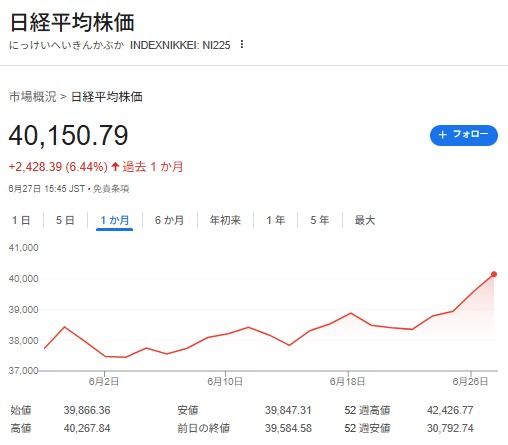The width and height of the screenshot is (508, 445).
Task: Click the 始値 value 39,866.36
Action: [87, 410]
